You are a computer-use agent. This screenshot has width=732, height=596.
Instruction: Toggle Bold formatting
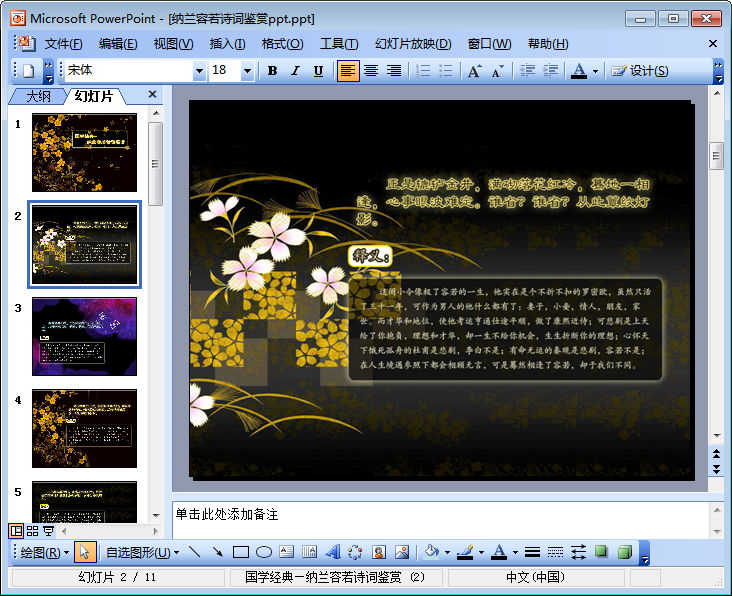272,71
